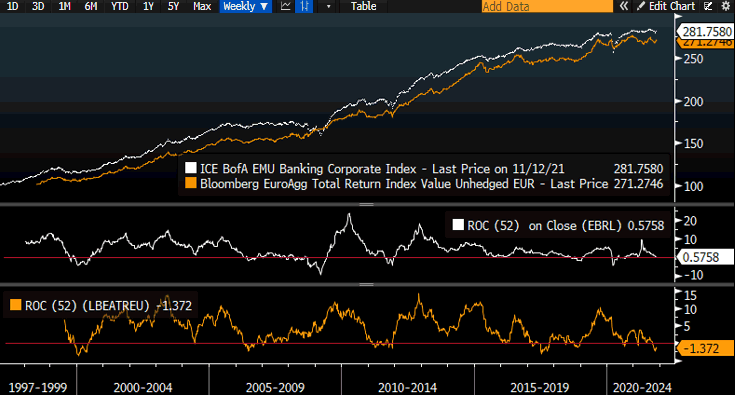The image size is (735, 395).
Task: Expand chart type dropdown arrow
Action: click(329, 7)
